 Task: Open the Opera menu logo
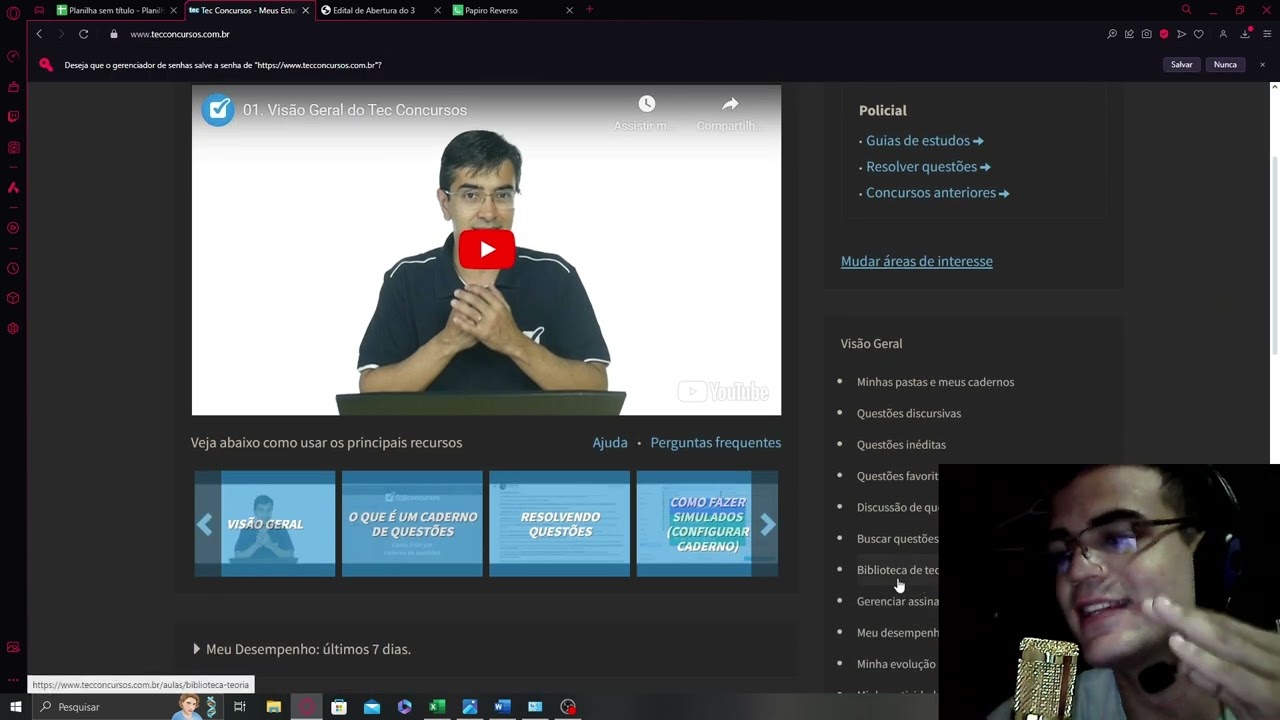pyautogui.click(x=13, y=13)
